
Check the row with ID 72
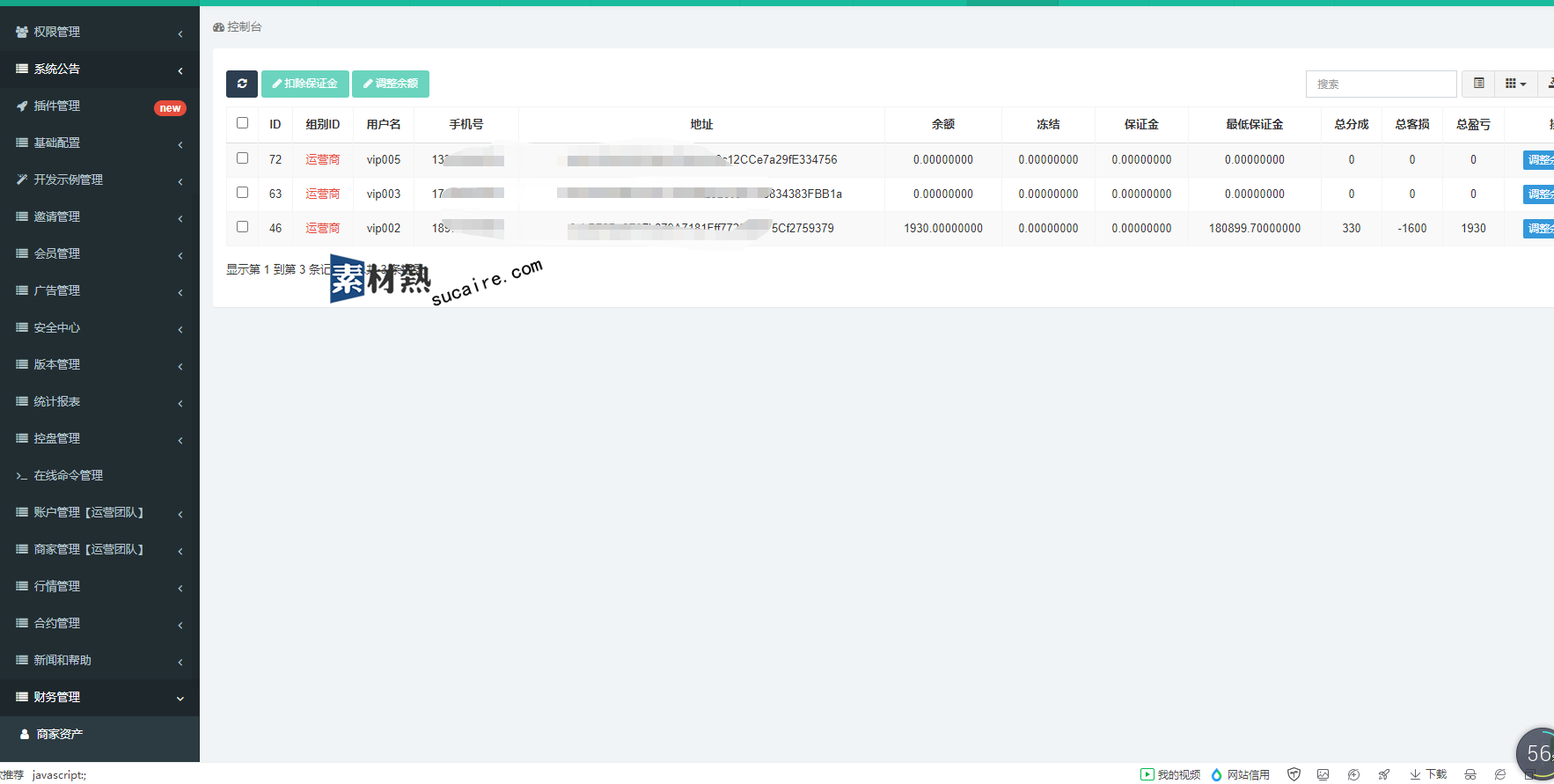coord(242,158)
